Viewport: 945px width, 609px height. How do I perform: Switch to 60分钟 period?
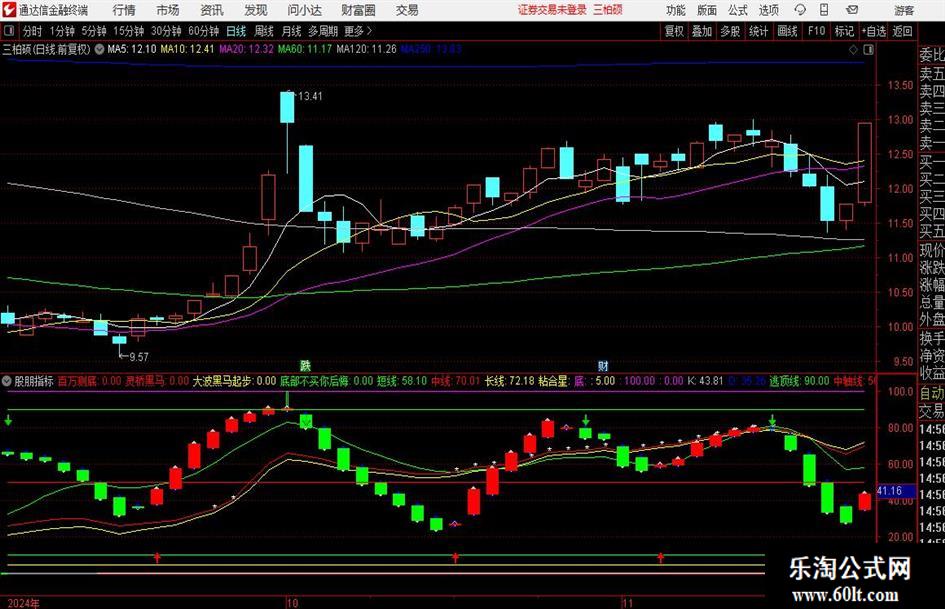[204, 31]
